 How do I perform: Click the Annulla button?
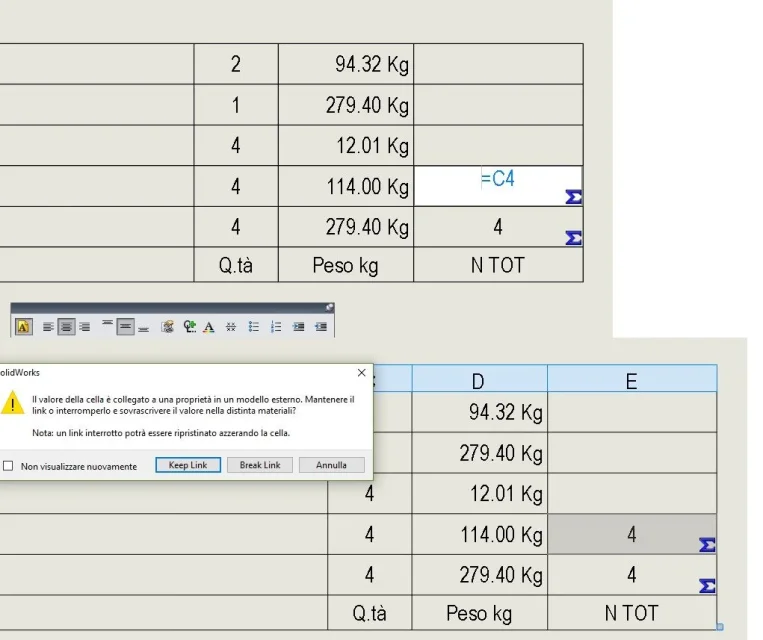331,465
